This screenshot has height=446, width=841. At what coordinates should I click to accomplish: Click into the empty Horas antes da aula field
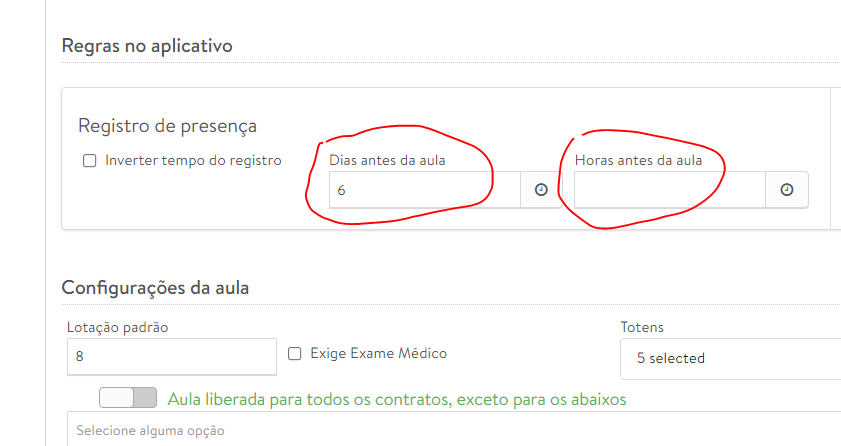669,190
